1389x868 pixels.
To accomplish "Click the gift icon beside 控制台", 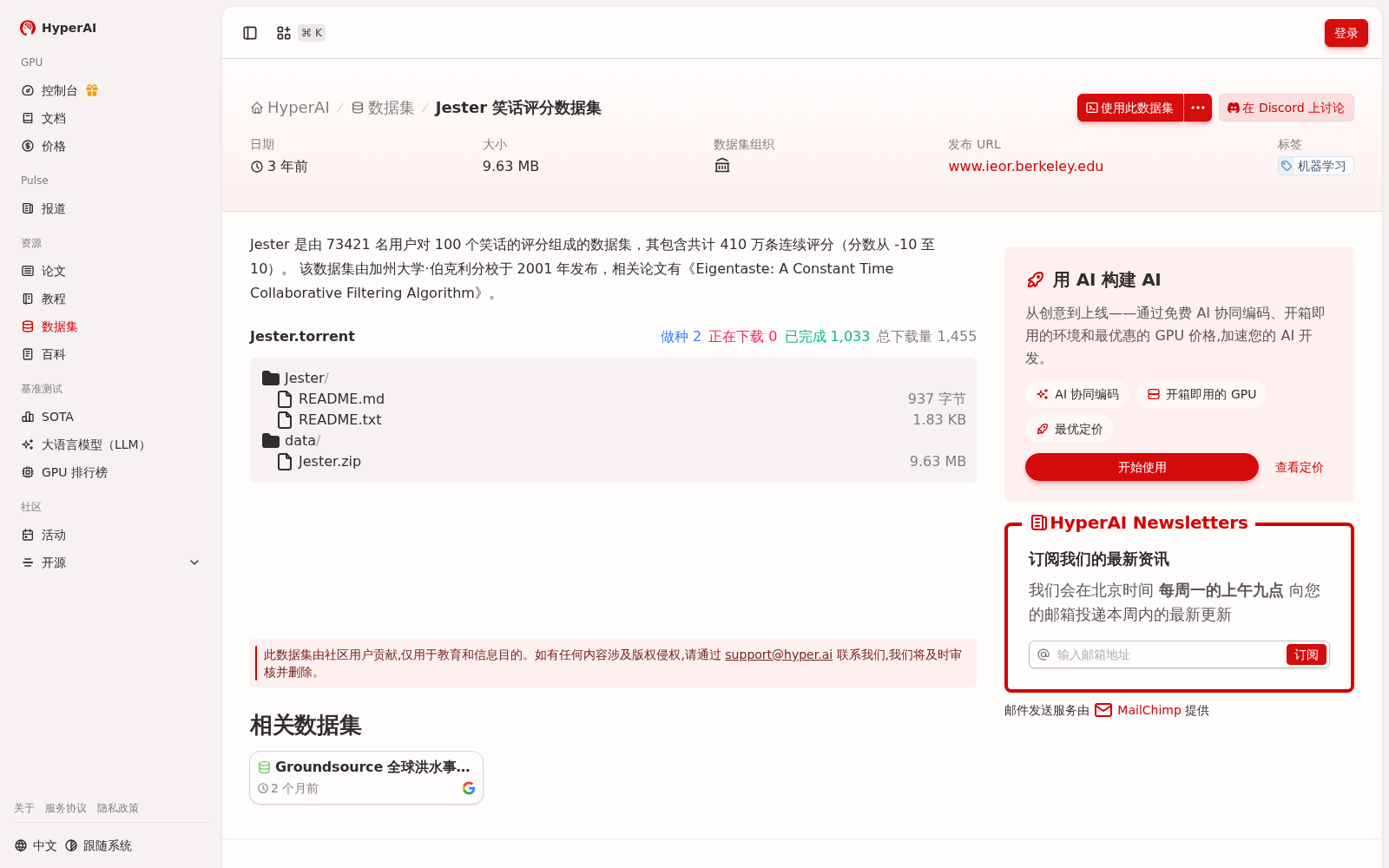I will coord(92,90).
